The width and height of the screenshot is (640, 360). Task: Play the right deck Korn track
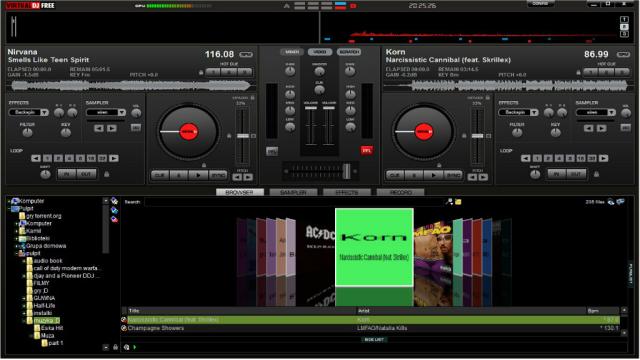433,175
